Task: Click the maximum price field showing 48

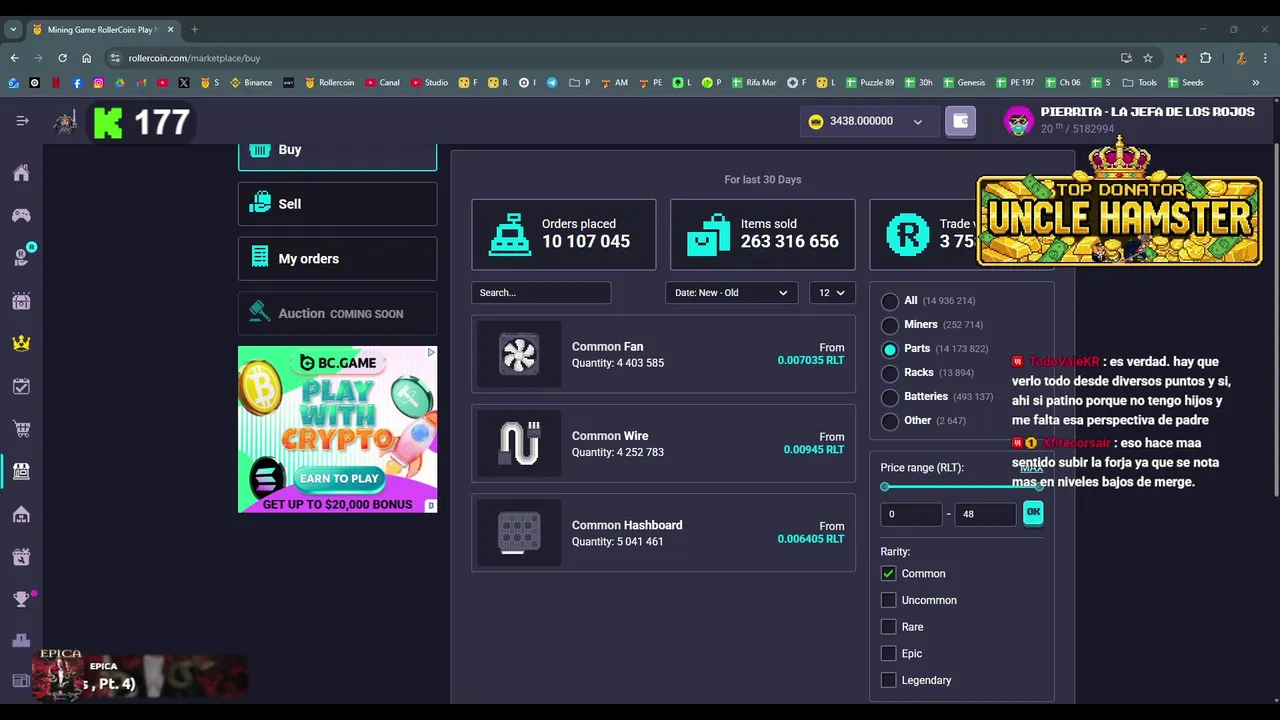Action: coord(986,514)
